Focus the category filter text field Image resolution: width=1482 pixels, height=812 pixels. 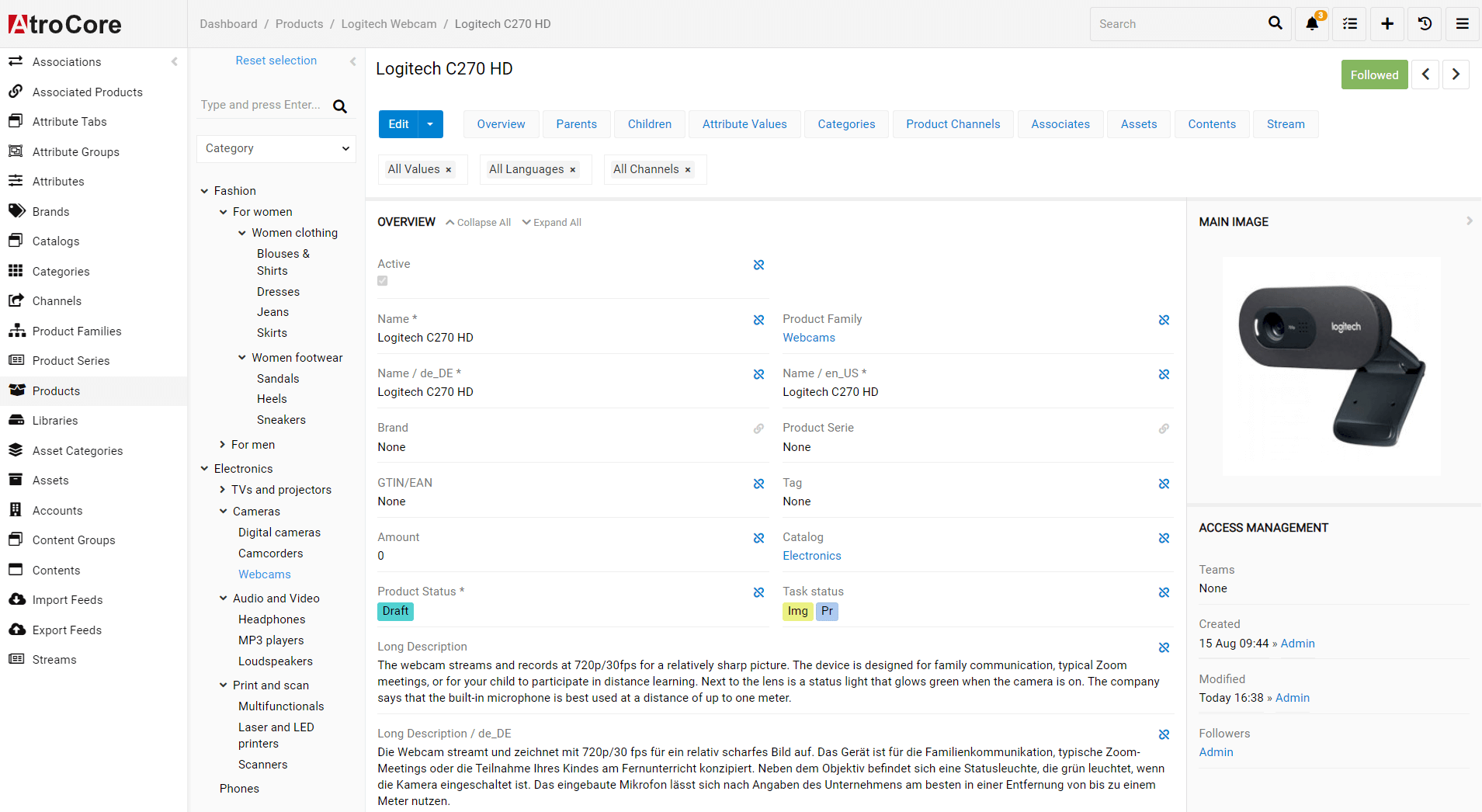(262, 105)
